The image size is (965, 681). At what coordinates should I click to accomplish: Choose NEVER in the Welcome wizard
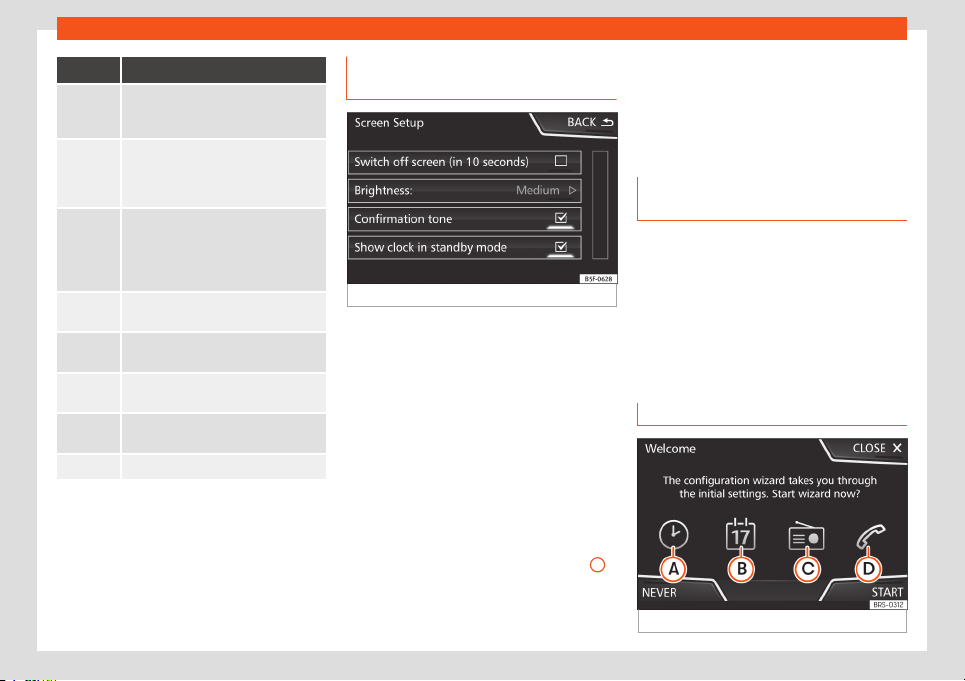coord(659,592)
